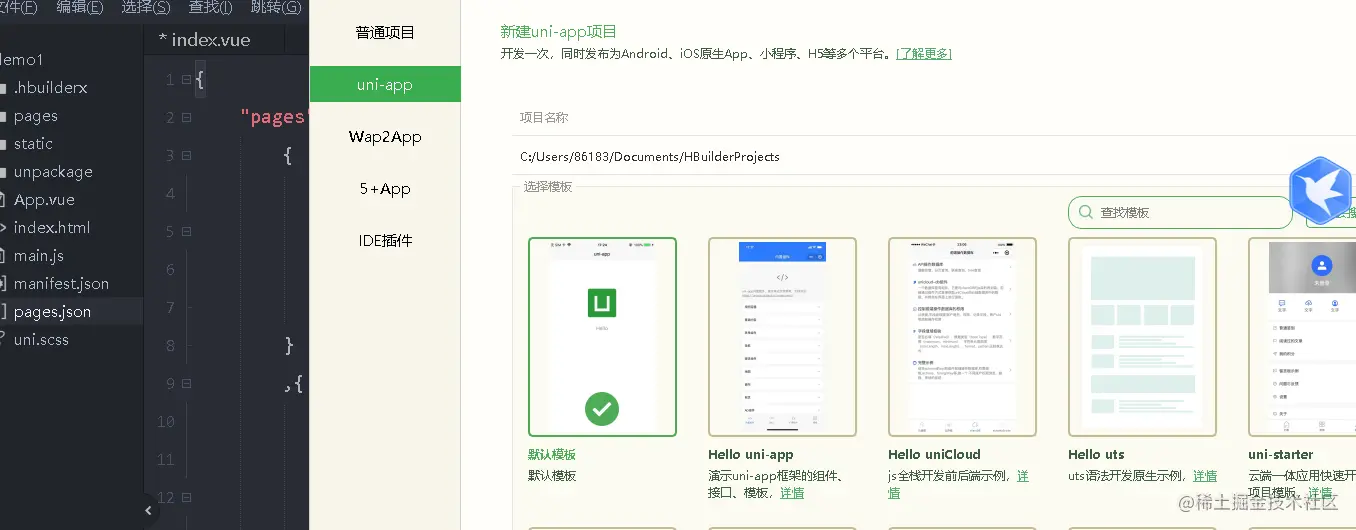The height and width of the screenshot is (530, 1356).
Task: Open the 跳转(G) menu
Action: coord(275,7)
